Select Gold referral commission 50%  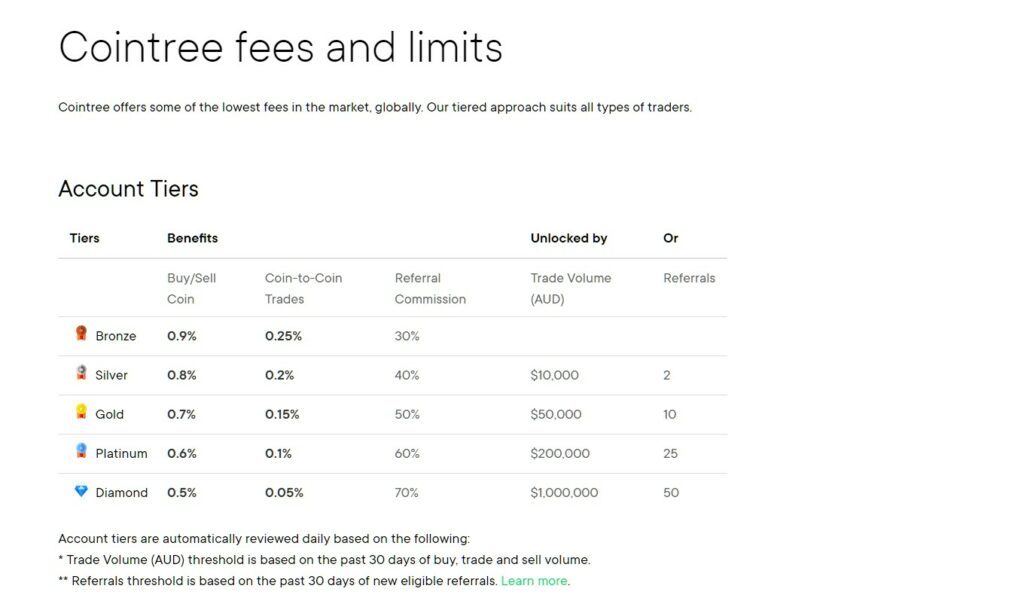point(407,414)
